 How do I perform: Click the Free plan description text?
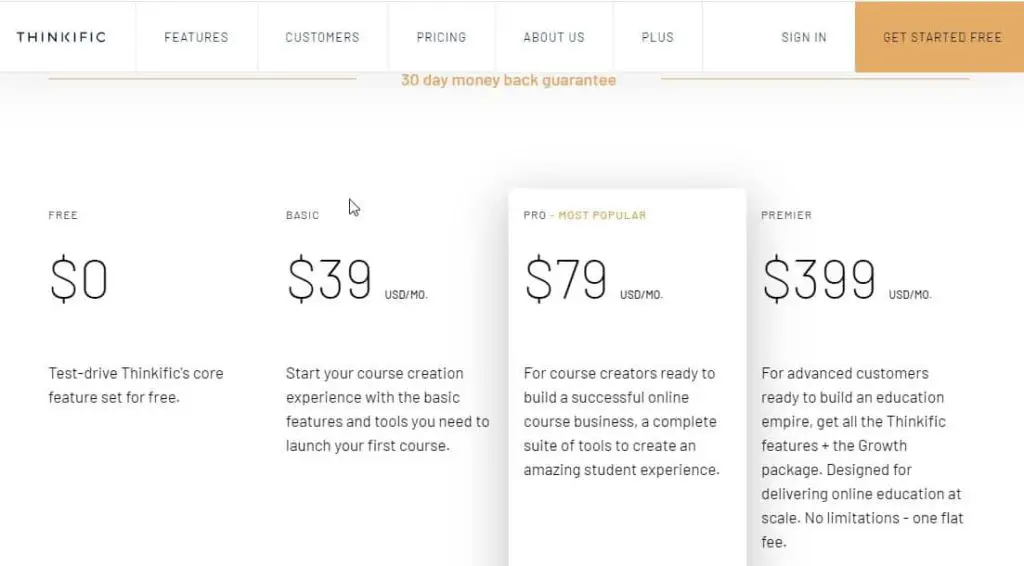click(x=136, y=385)
